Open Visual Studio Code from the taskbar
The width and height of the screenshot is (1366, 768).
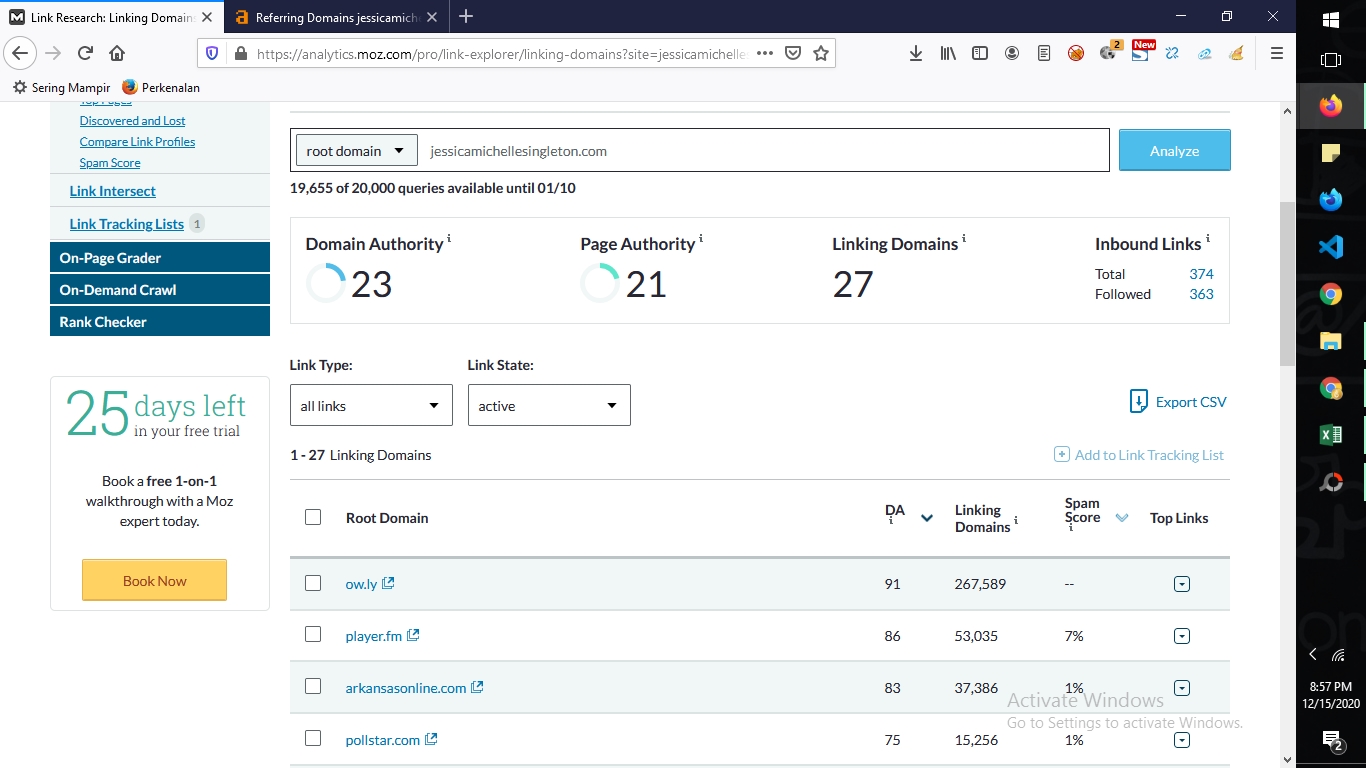point(1331,246)
